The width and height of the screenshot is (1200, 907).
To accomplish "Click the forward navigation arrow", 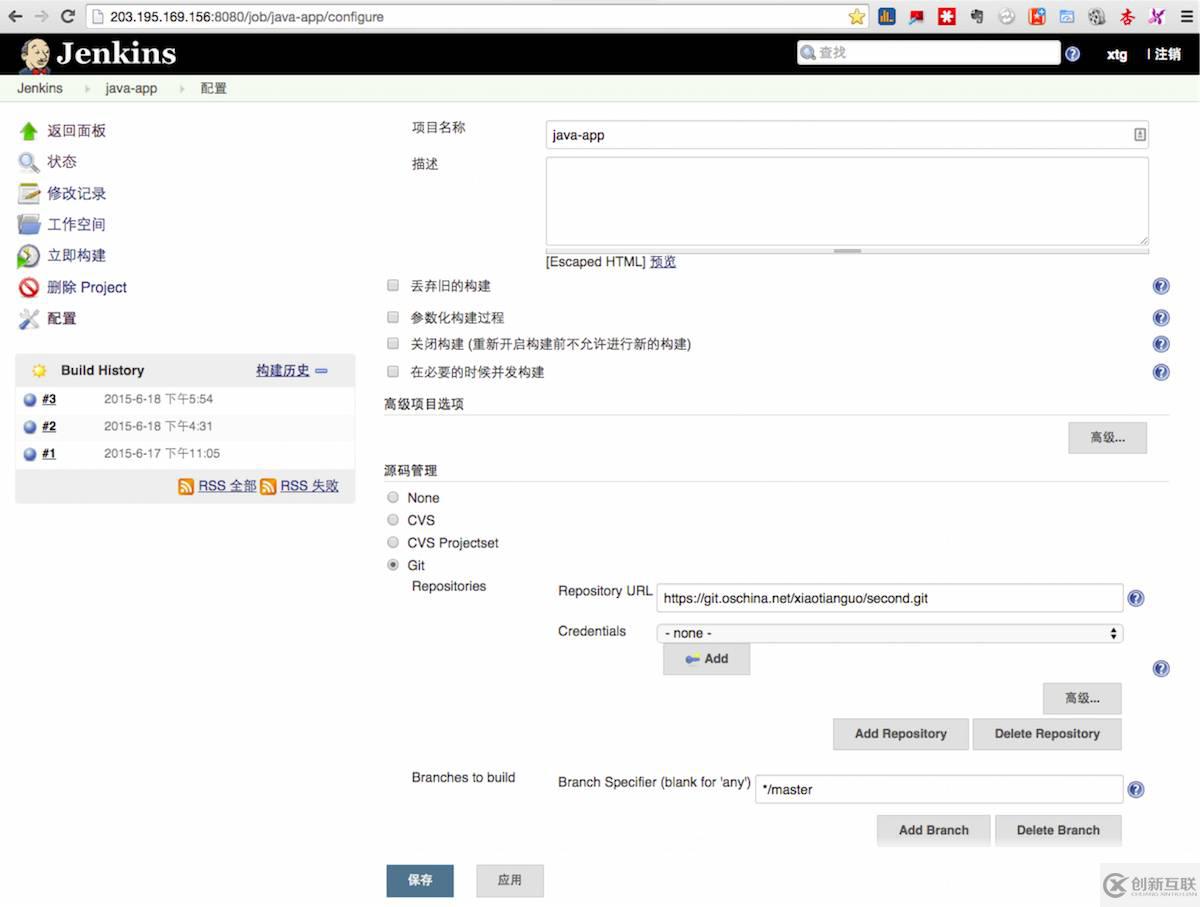I will click(41, 16).
